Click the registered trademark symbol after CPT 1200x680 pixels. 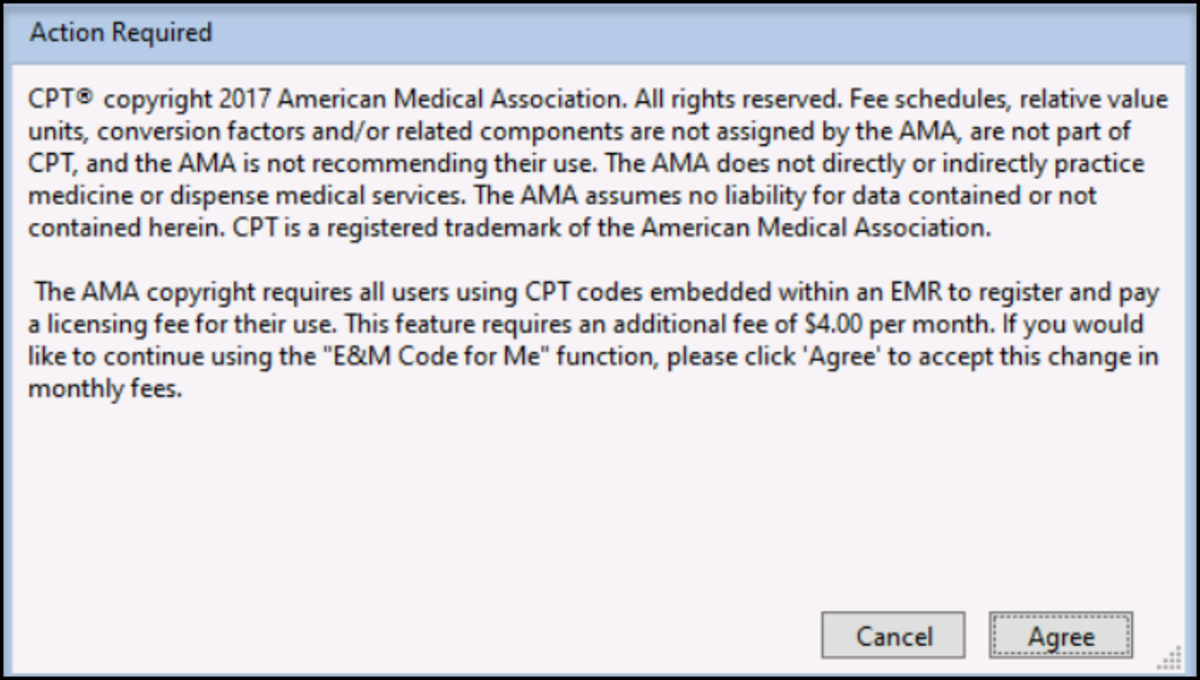tap(87, 99)
